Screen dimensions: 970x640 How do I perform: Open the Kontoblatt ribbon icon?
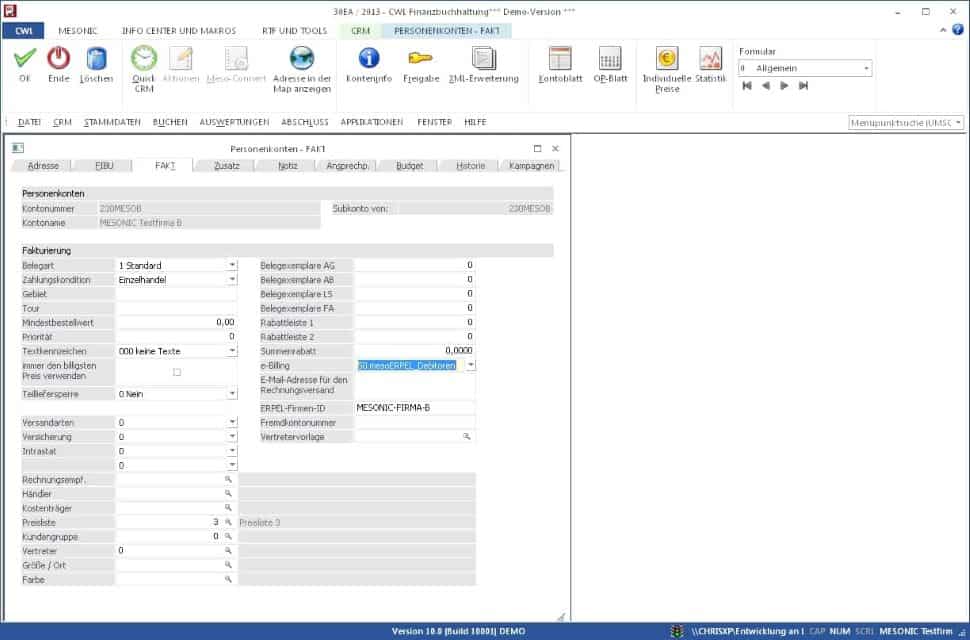point(560,59)
